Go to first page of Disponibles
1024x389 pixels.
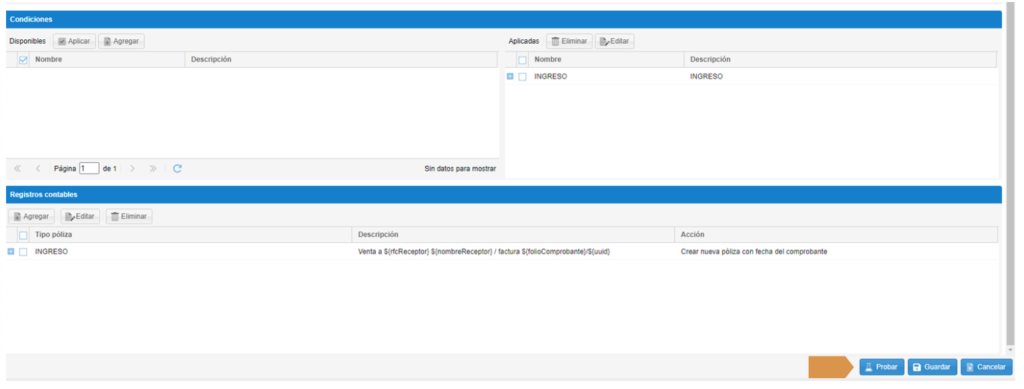18,168
